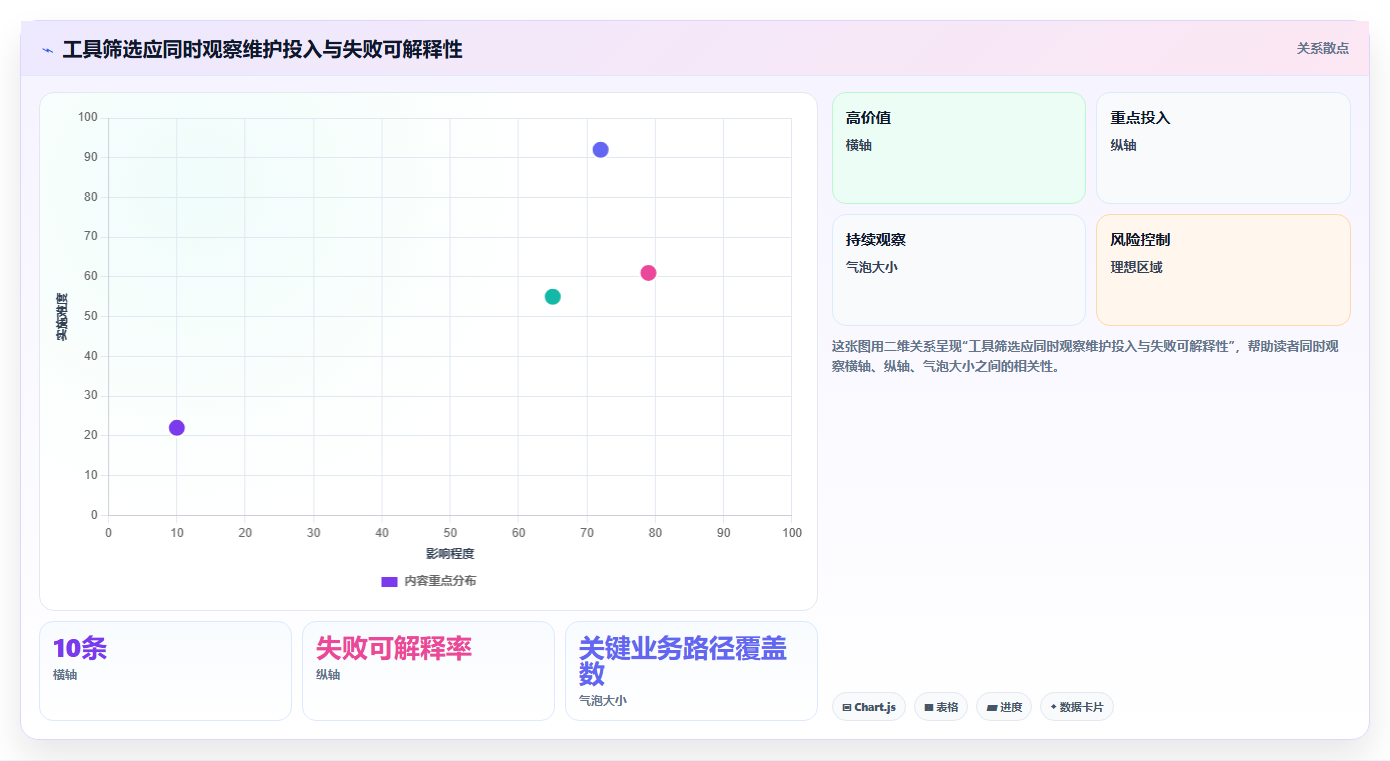Image resolution: width=1390 pixels, height=761 pixels.
Task: Click the lightning icon beside the header title
Action: [x=47, y=50]
